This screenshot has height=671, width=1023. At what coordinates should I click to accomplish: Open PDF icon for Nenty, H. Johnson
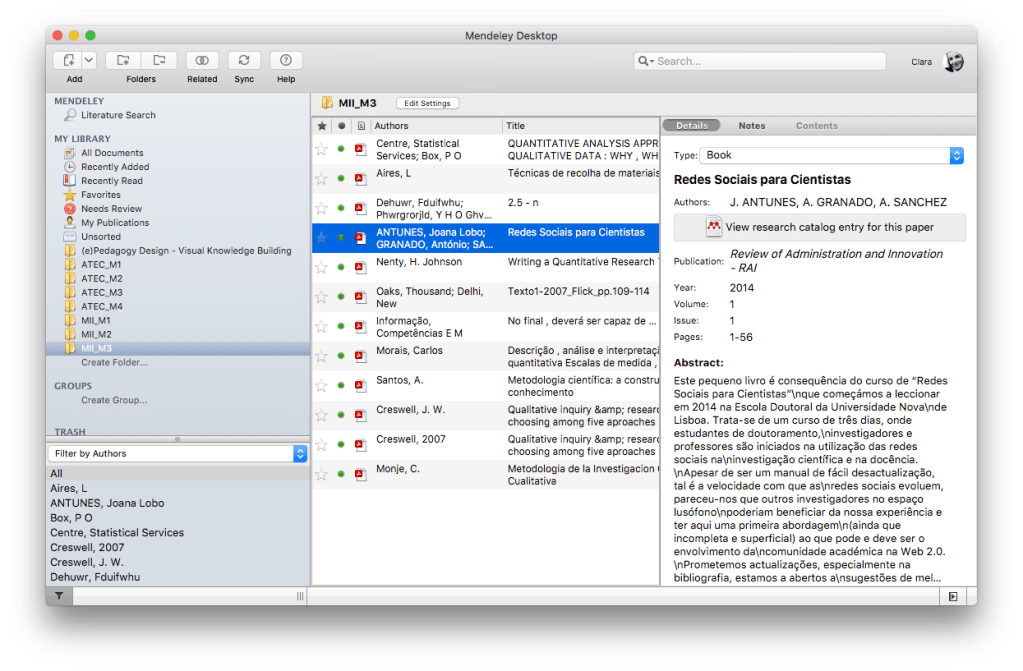361,267
